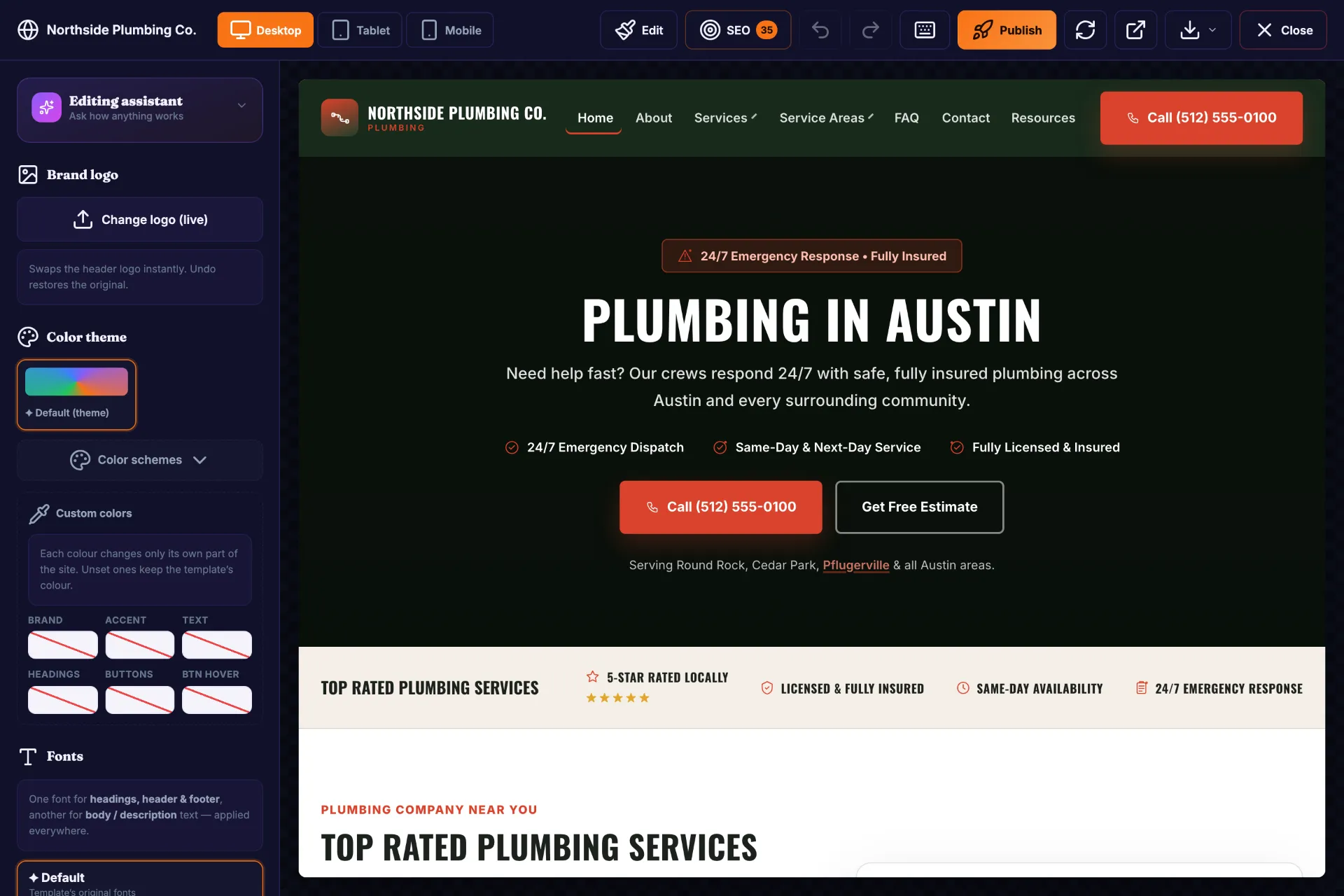The image size is (1344, 896).
Task: Expand the Color schemes dropdown
Action: [x=140, y=460]
